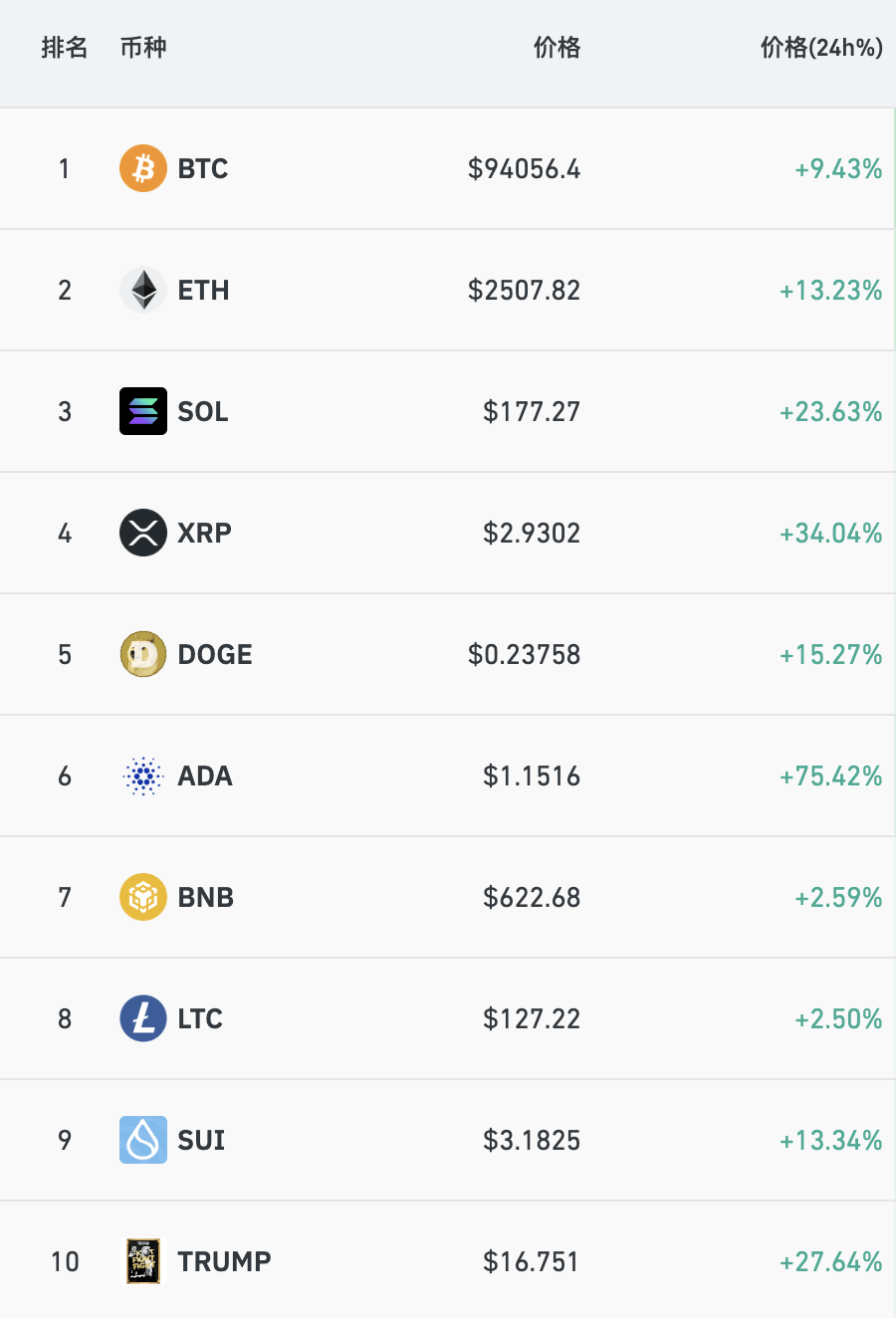Click the Bitcoin logo icon
Screen dimensions: 896x1318
click(143, 168)
